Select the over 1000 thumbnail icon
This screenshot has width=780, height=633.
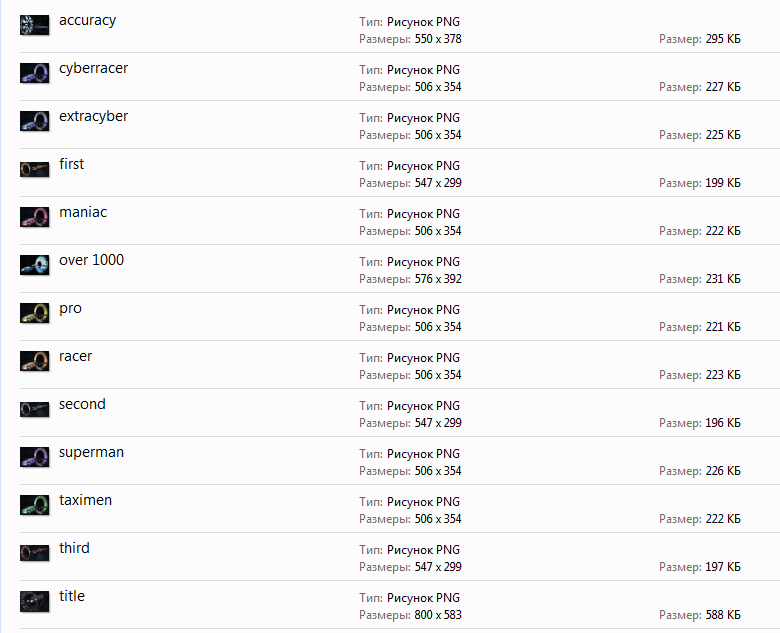35,265
